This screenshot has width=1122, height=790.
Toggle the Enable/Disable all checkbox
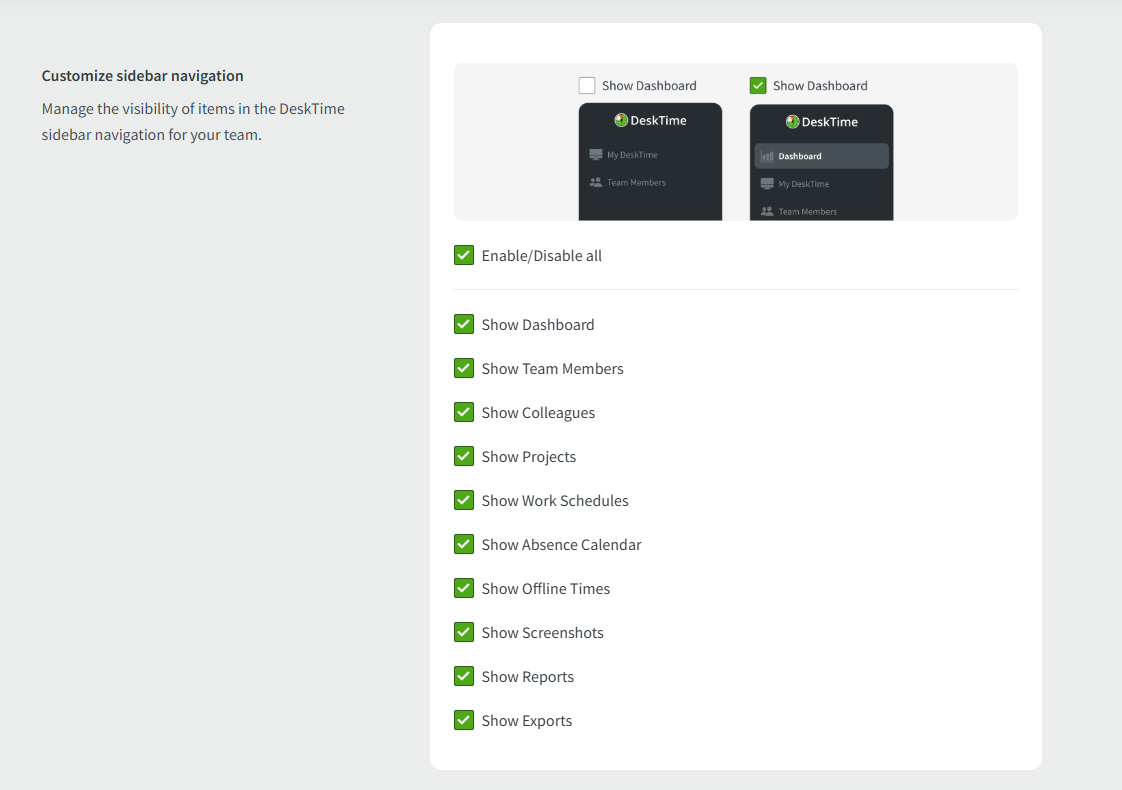pyautogui.click(x=464, y=256)
